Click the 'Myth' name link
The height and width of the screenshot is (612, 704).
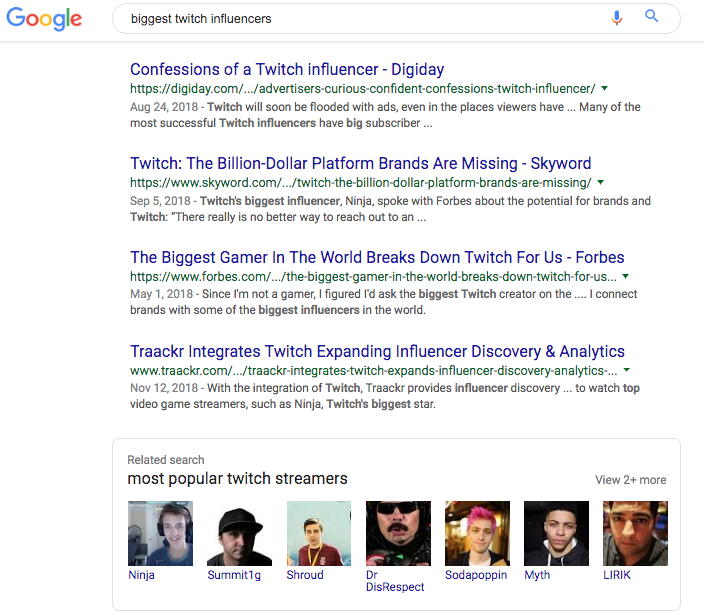pos(537,575)
